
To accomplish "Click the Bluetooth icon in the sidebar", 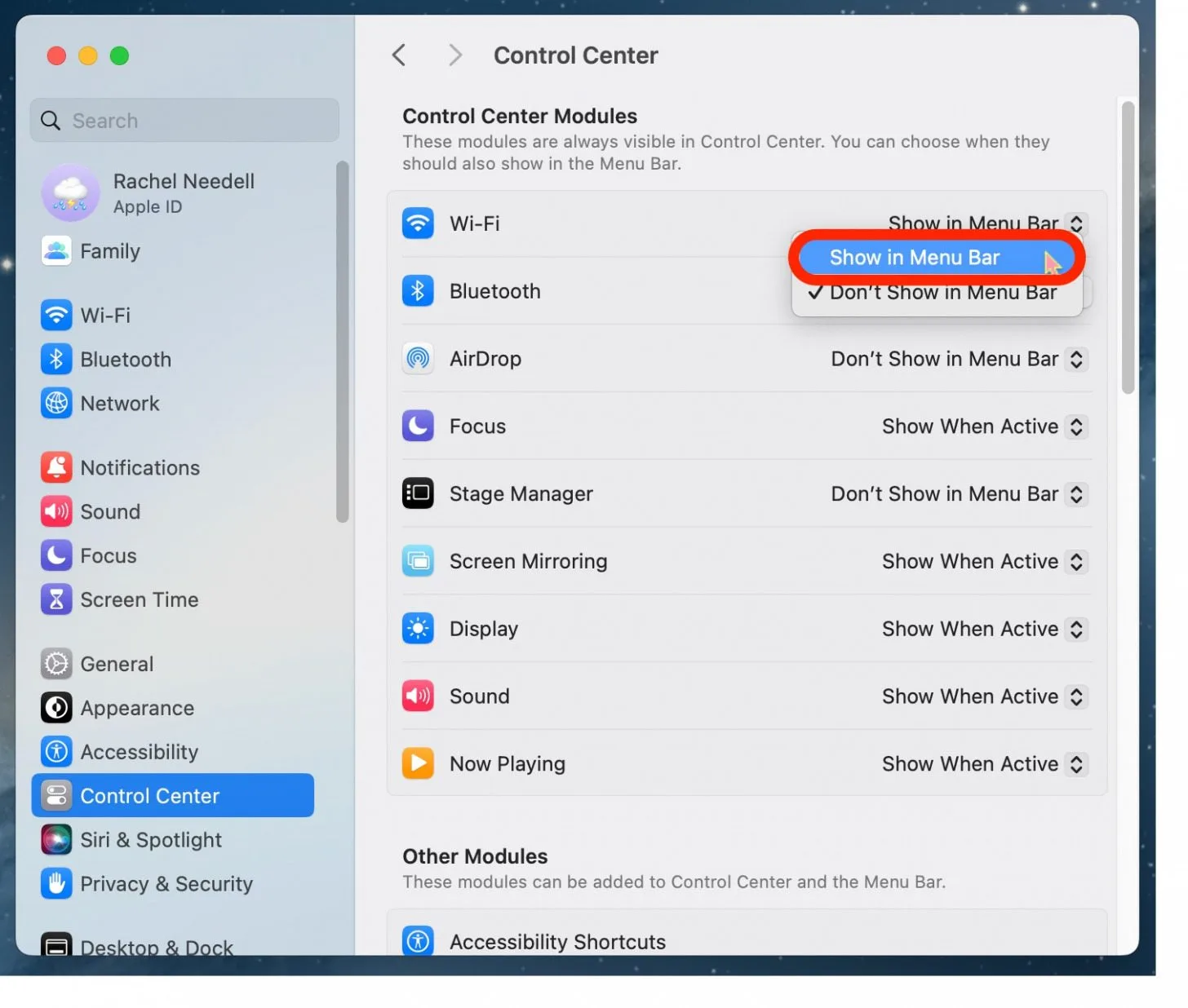I will click(x=55, y=359).
